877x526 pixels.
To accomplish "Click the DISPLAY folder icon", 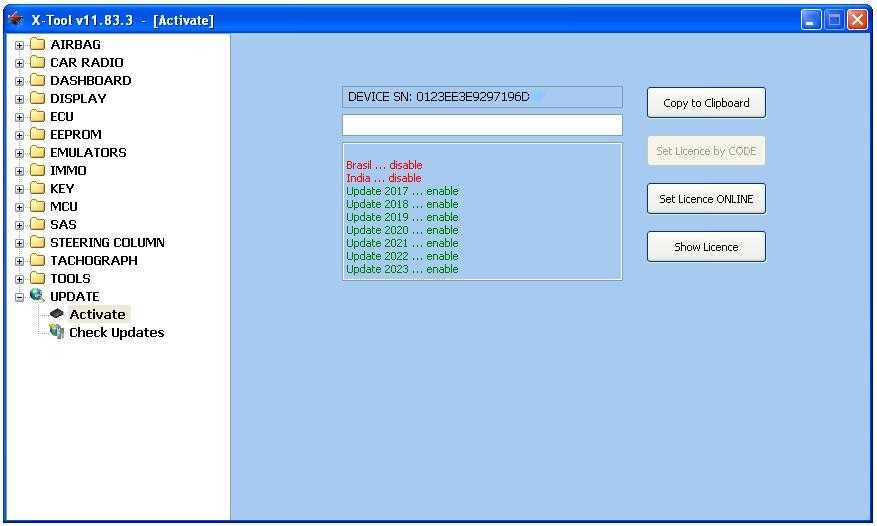I will [x=37, y=98].
